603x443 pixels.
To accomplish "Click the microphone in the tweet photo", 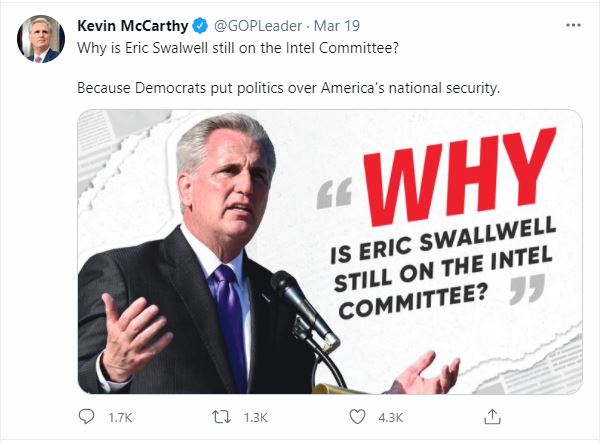I will (x=300, y=305).
